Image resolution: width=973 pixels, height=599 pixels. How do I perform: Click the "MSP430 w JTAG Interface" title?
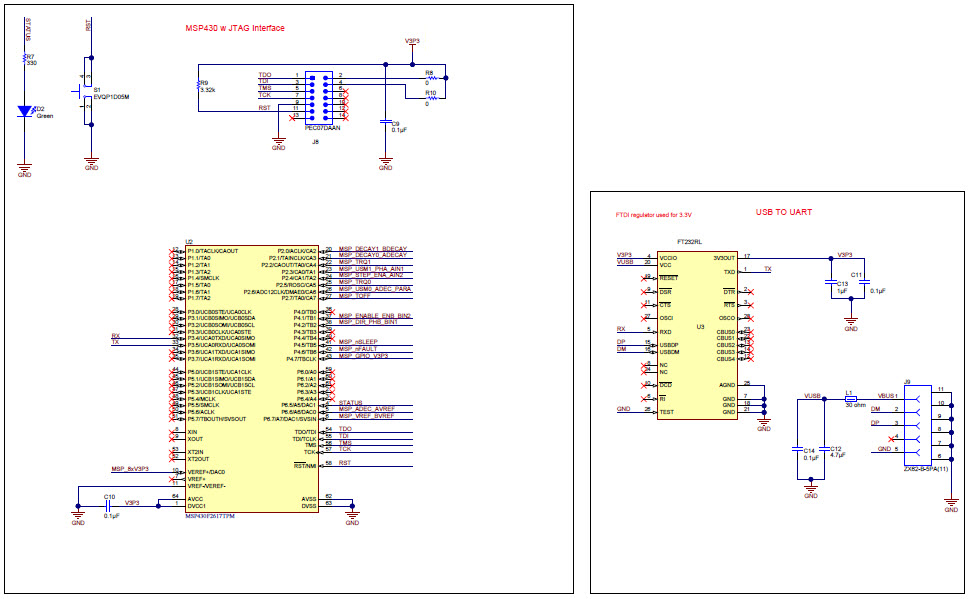tap(235, 28)
